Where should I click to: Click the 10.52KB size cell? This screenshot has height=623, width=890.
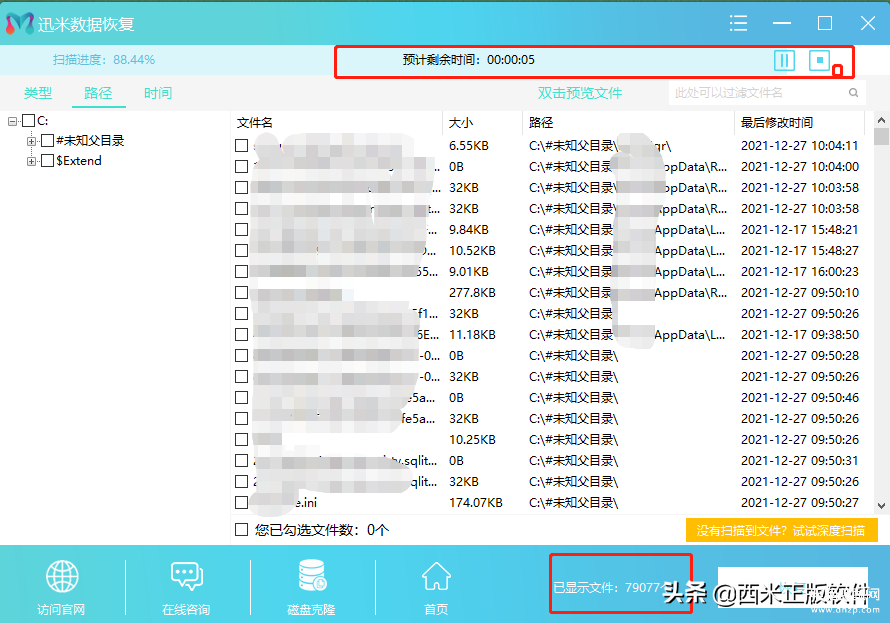[x=472, y=251]
